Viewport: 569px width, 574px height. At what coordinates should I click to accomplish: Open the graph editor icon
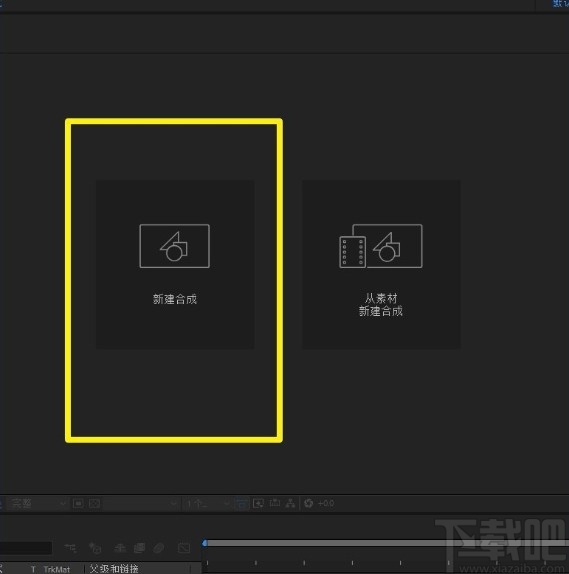[184, 548]
